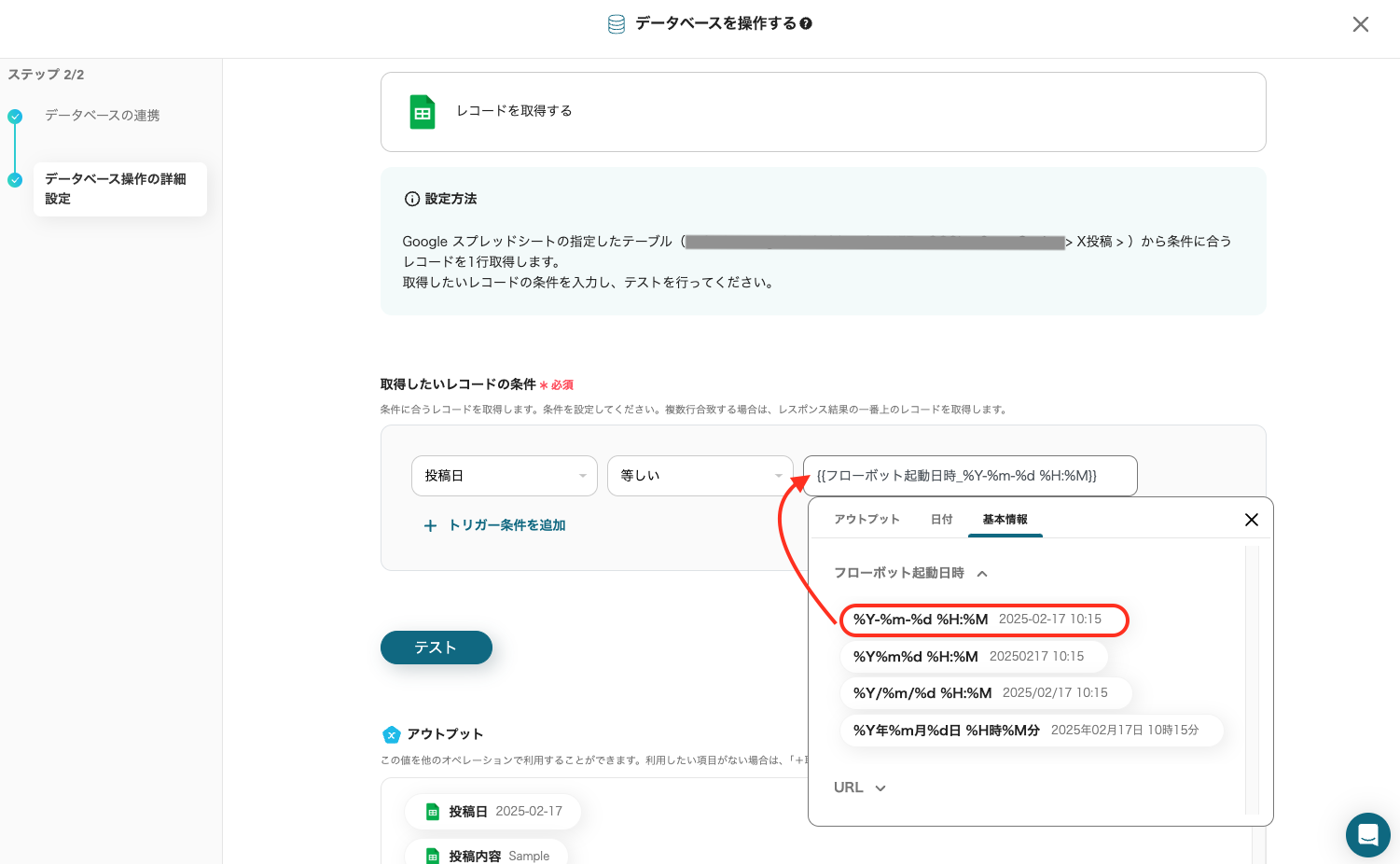Click the ステップ 2/2 label

[46, 75]
